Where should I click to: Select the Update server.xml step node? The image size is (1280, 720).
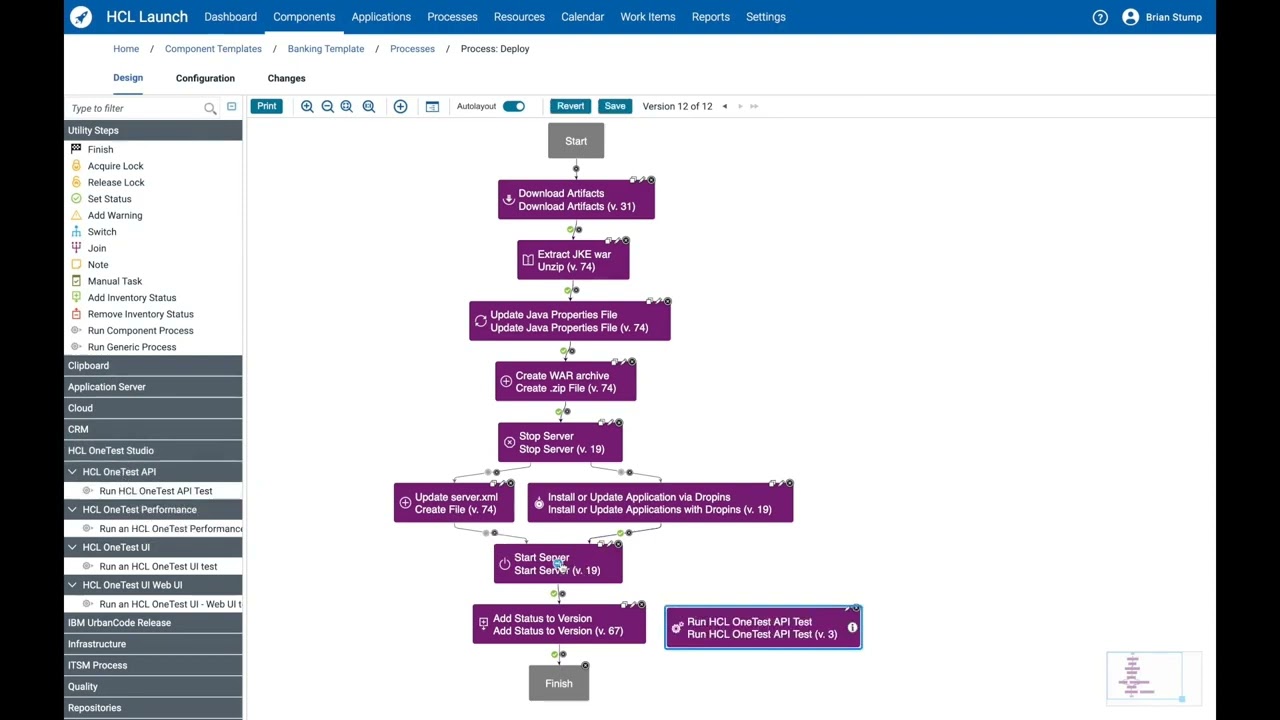(x=454, y=503)
